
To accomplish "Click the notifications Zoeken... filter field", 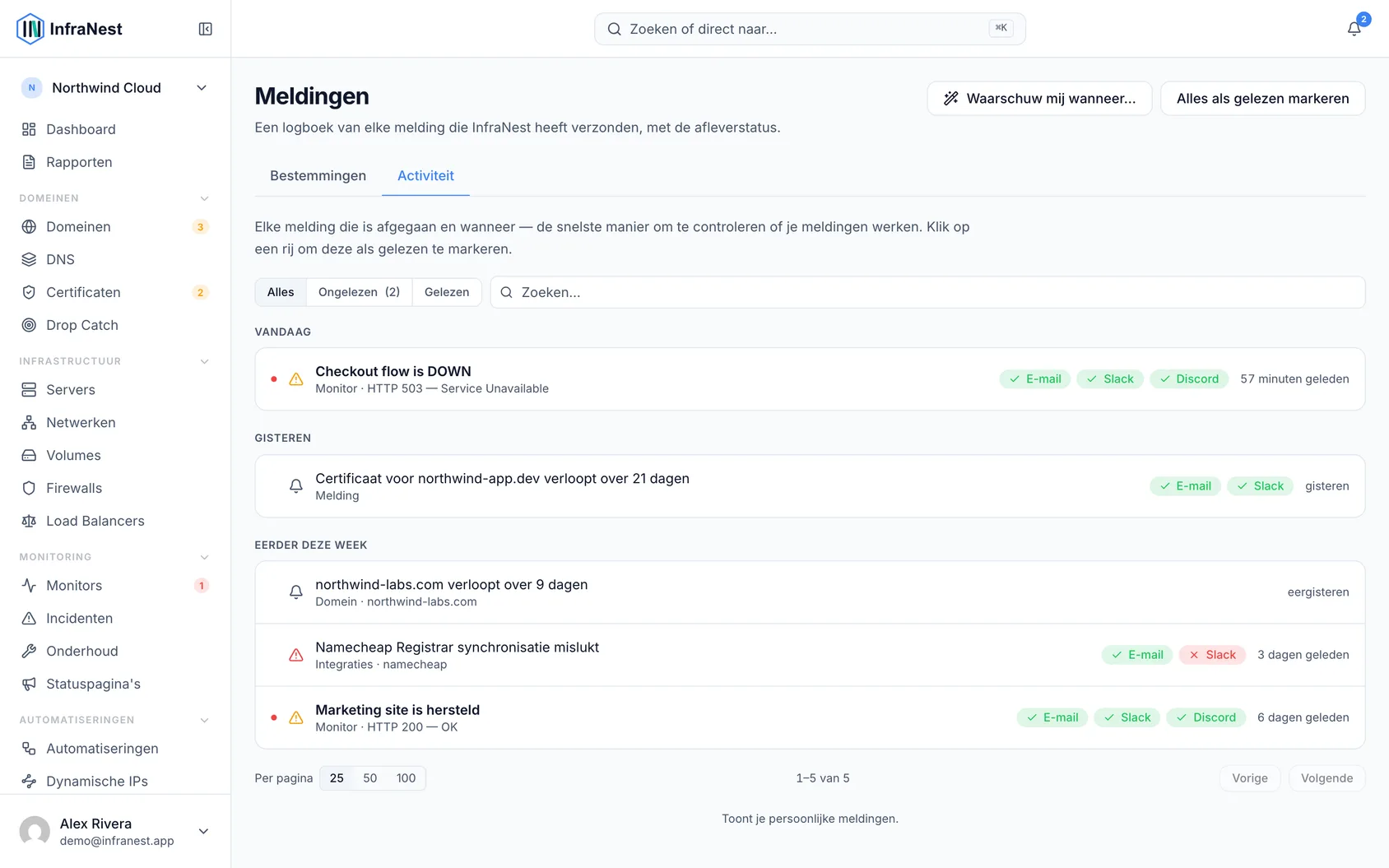I will [927, 292].
